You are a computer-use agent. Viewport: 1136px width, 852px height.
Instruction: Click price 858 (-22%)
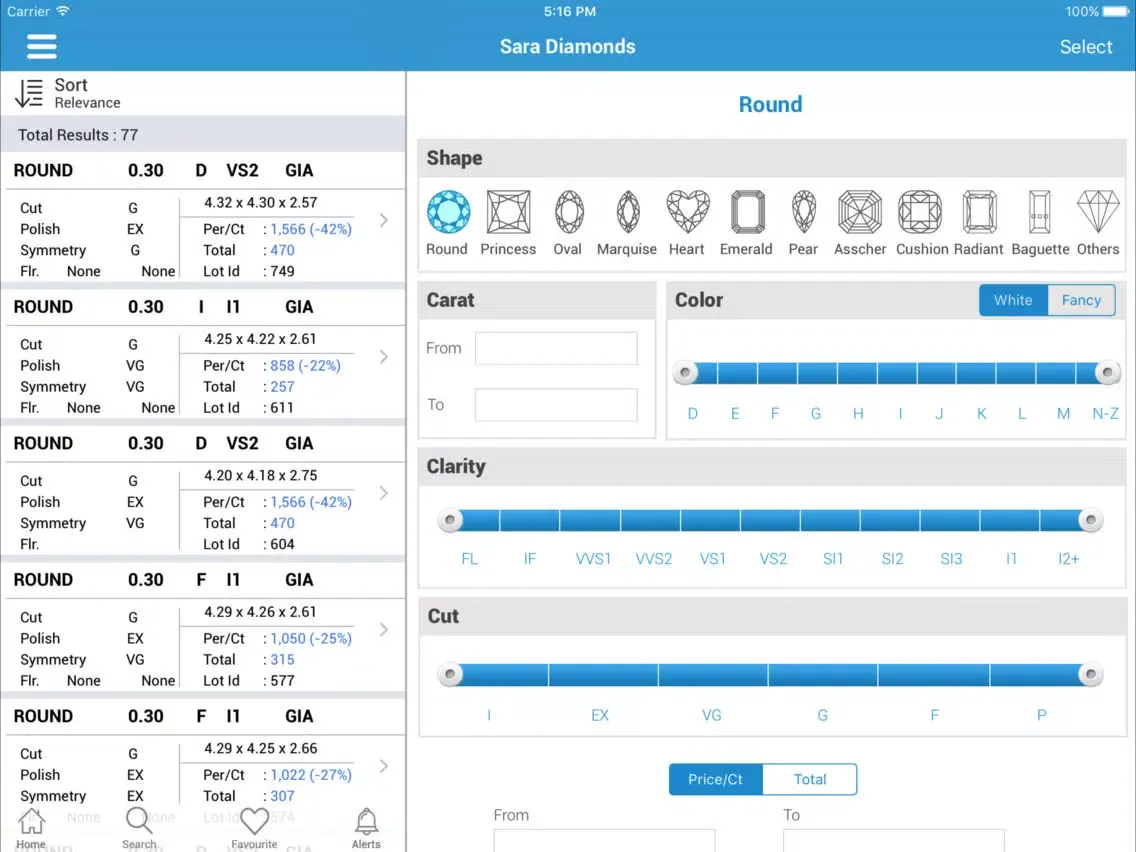[x=305, y=366]
